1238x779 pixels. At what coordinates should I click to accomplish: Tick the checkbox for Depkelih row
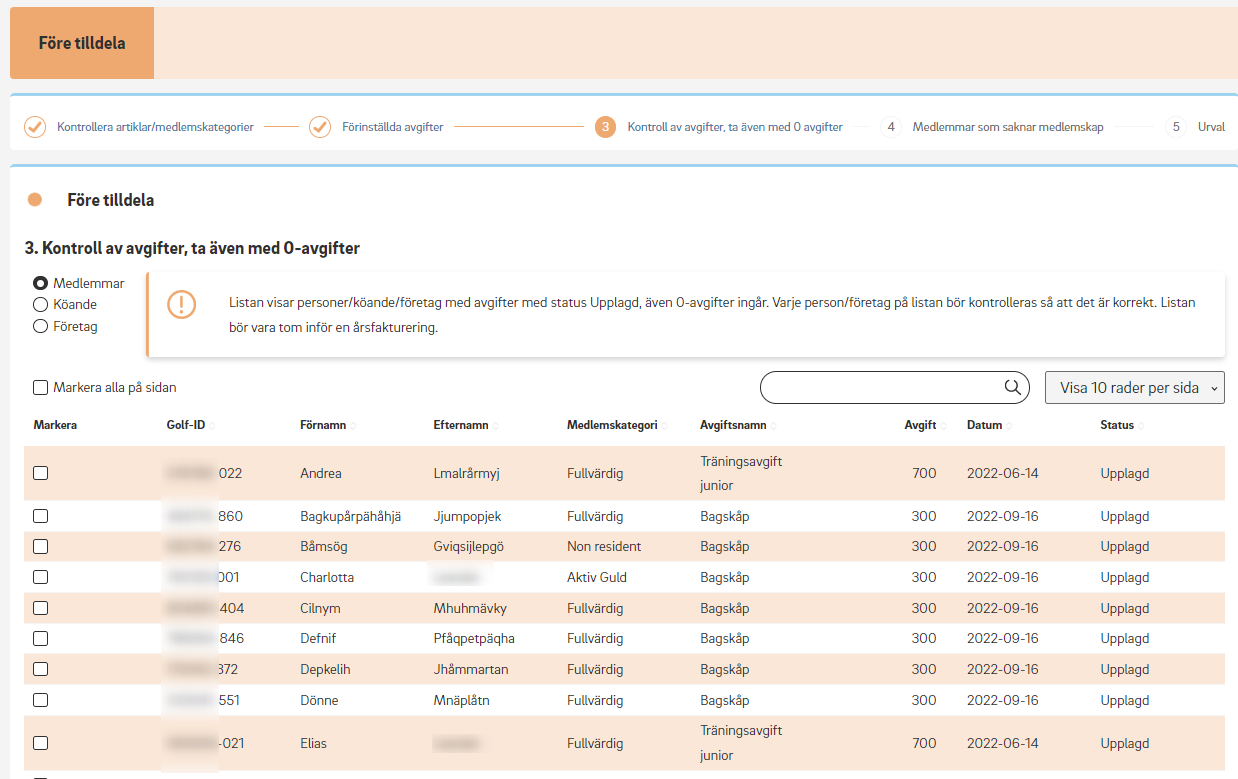pyautogui.click(x=41, y=669)
